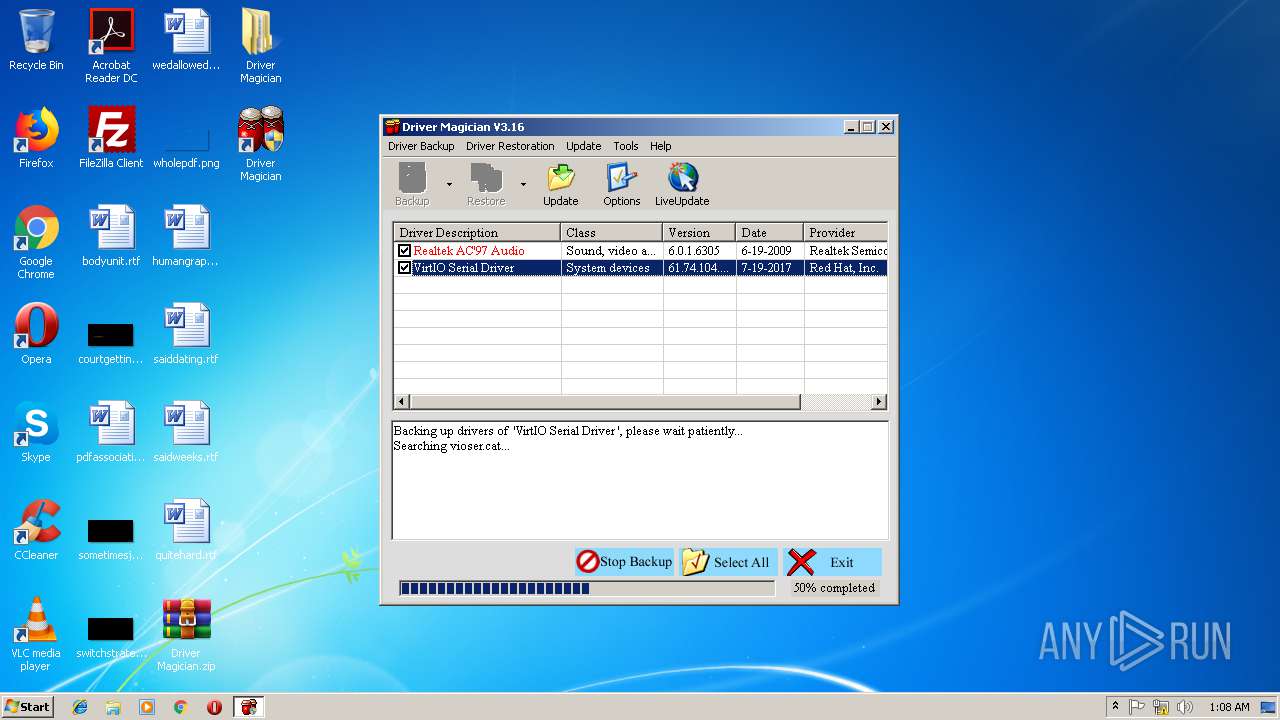
Task: Click the taskbar clock 1:08 AM
Action: [x=1229, y=707]
